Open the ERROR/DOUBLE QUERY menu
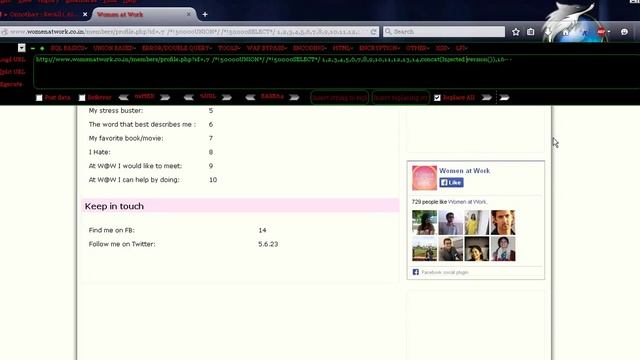 pyautogui.click(x=177, y=48)
